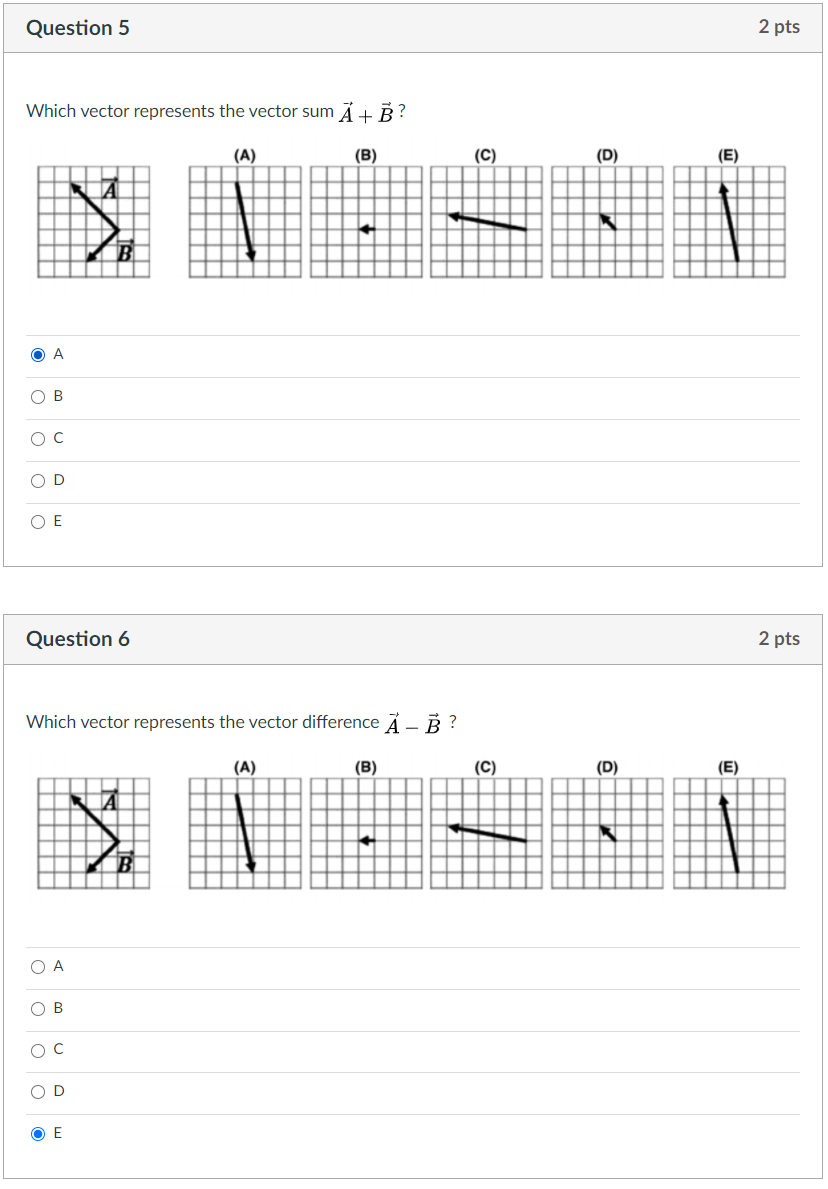Click vector diagram (E) in Question 5
The height and width of the screenshot is (1189, 828).
tap(728, 220)
